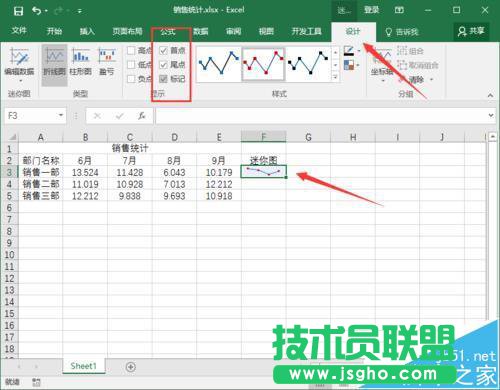This screenshot has height=390, width=500.
Task: Select the row 3 header
Action: 9,172
